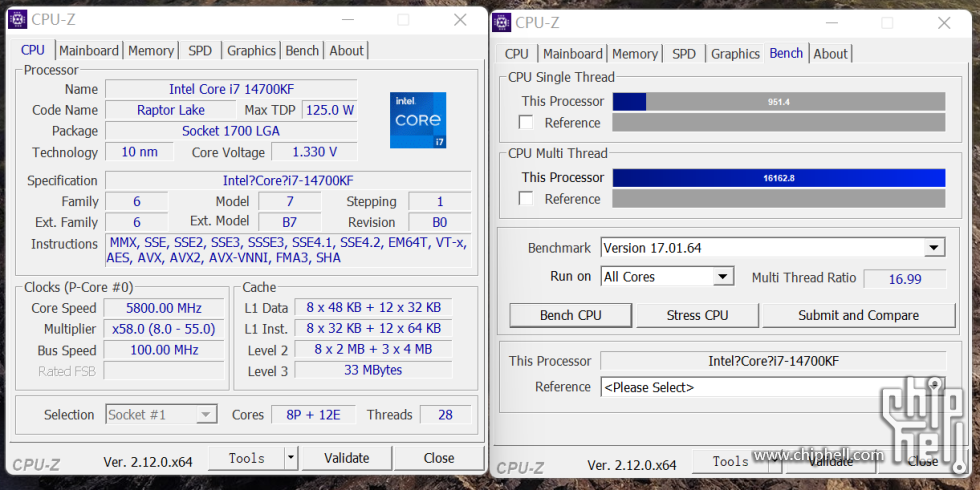Click the Max TDP 125.0 W value
This screenshot has height=490, width=980.
click(330, 110)
